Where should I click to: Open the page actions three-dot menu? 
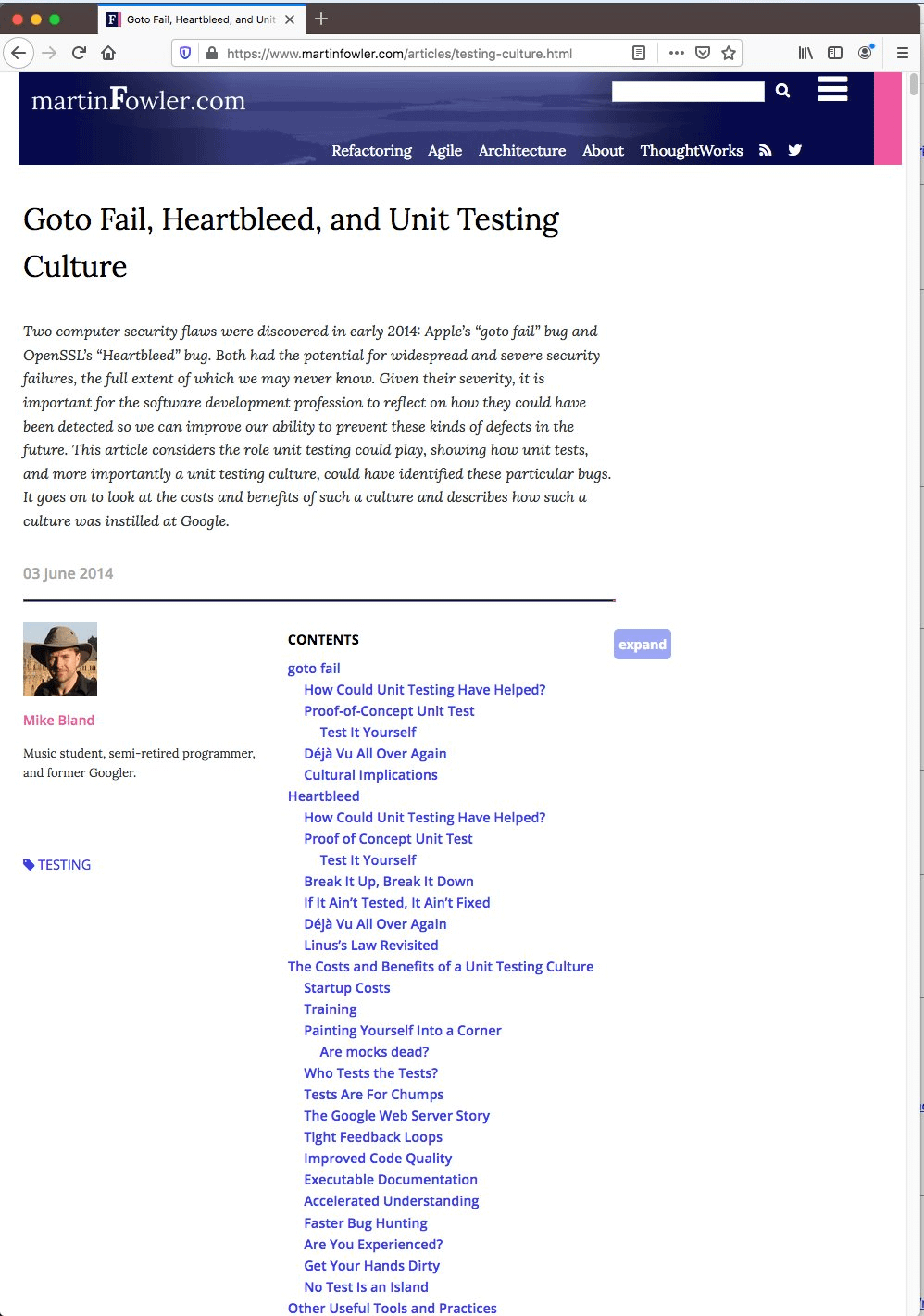[x=677, y=53]
